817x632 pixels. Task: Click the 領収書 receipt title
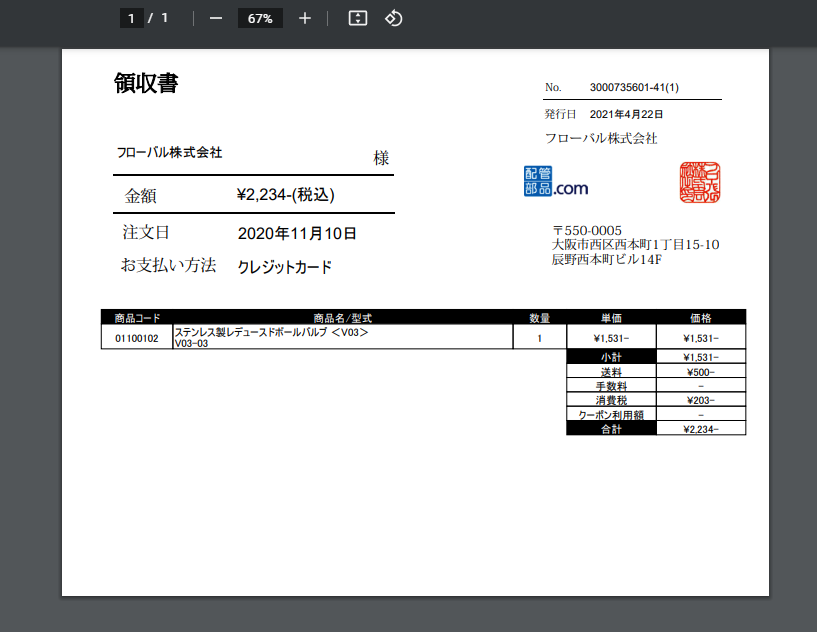click(146, 84)
